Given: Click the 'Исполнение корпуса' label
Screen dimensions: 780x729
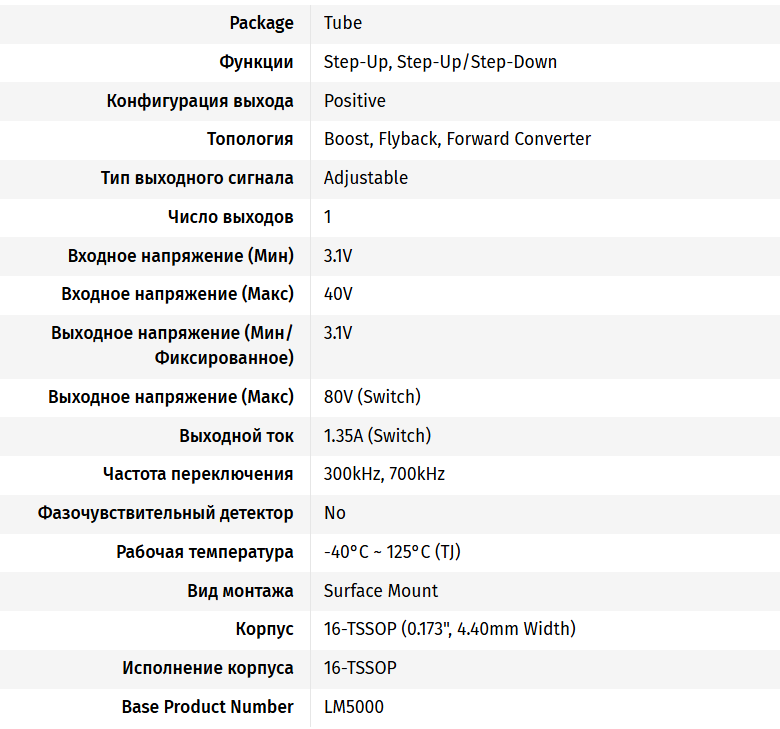Looking at the screenshot, I should [208, 668].
